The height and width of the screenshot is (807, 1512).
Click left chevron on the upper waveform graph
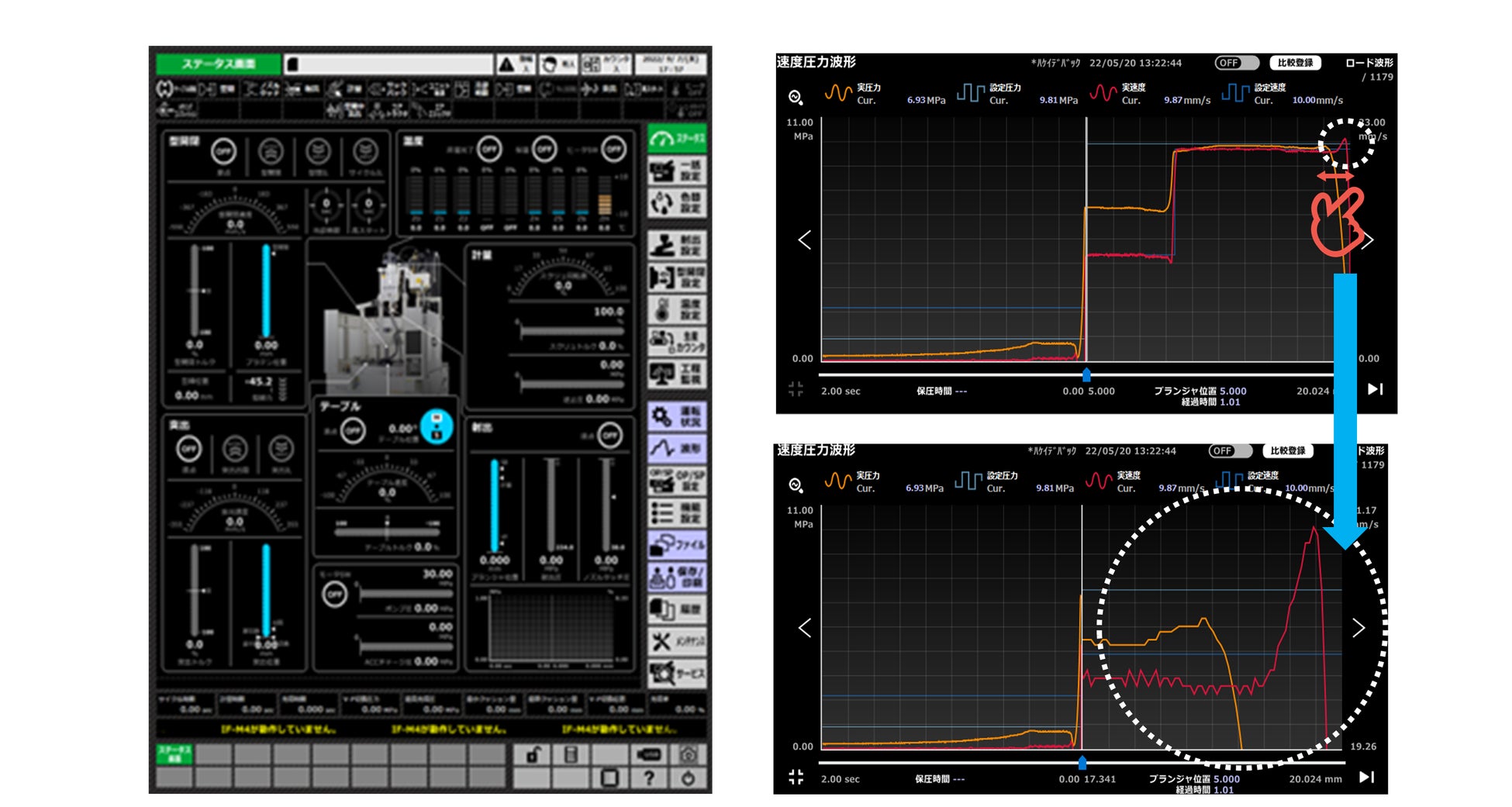(x=805, y=240)
